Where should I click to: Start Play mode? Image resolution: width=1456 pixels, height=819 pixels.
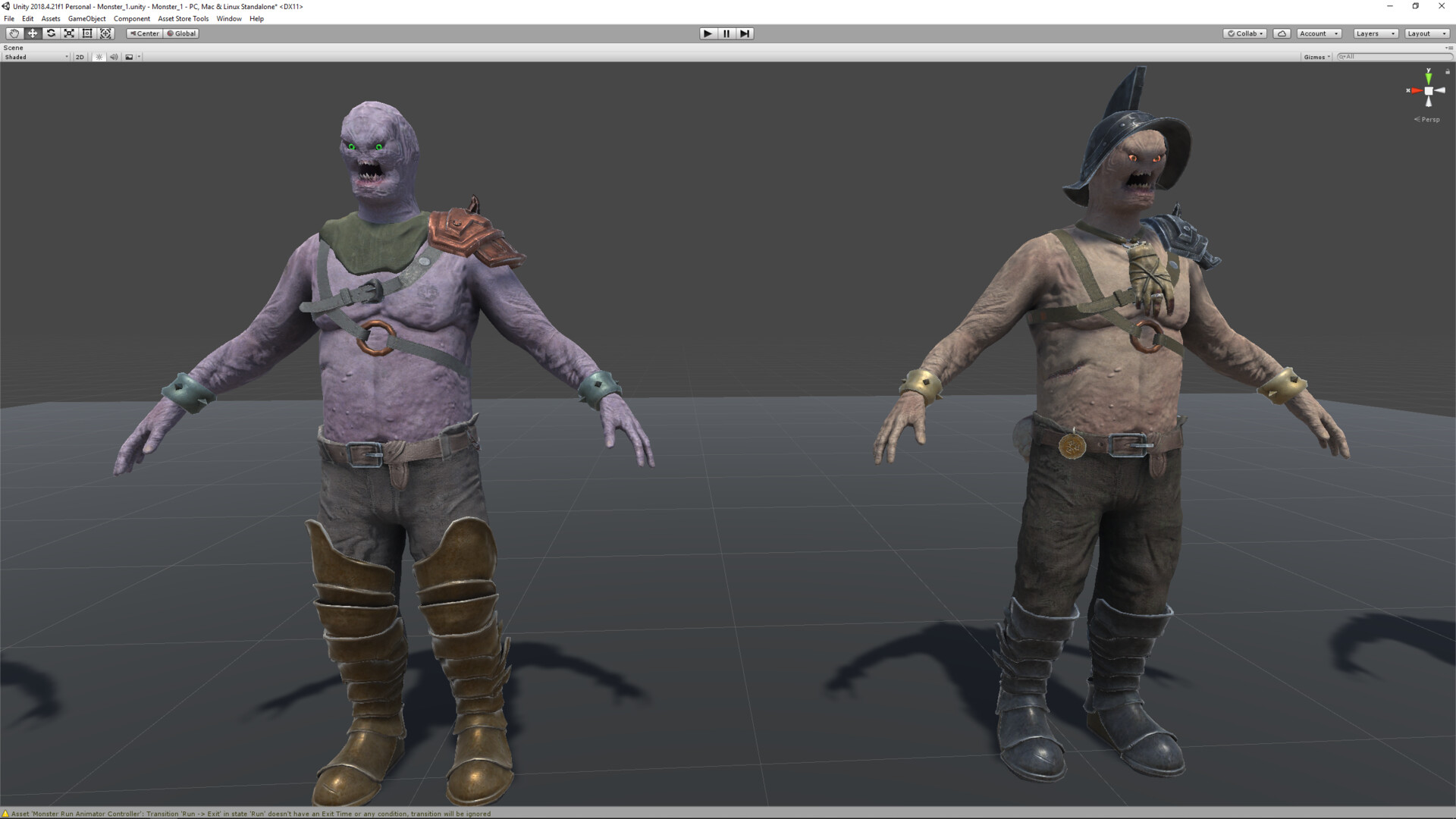coord(708,33)
